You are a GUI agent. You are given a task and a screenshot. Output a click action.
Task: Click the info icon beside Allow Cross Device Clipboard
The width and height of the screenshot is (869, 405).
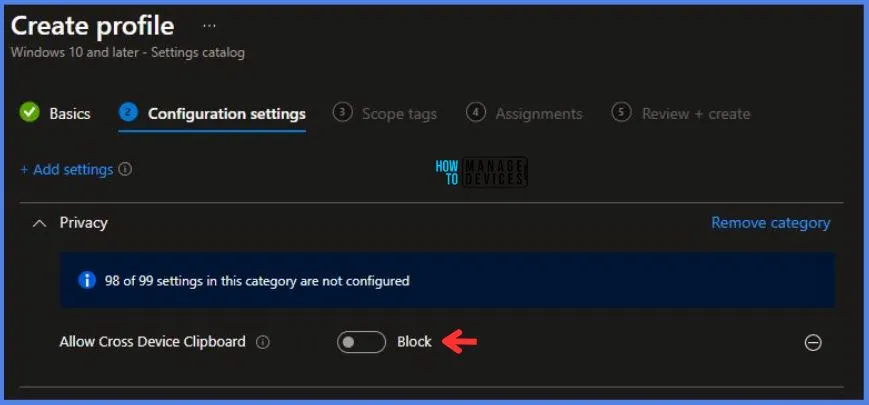(x=263, y=342)
